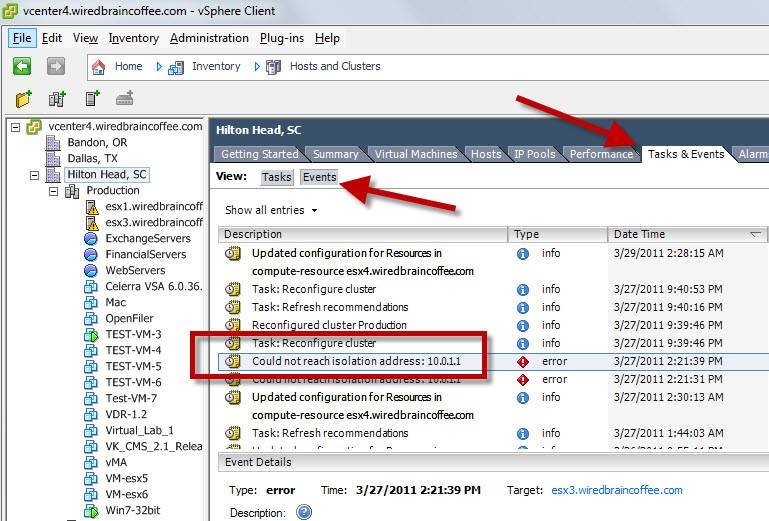Image resolution: width=769 pixels, height=521 pixels.
Task: Select the Tasks & Events tab
Action: [x=686, y=154]
